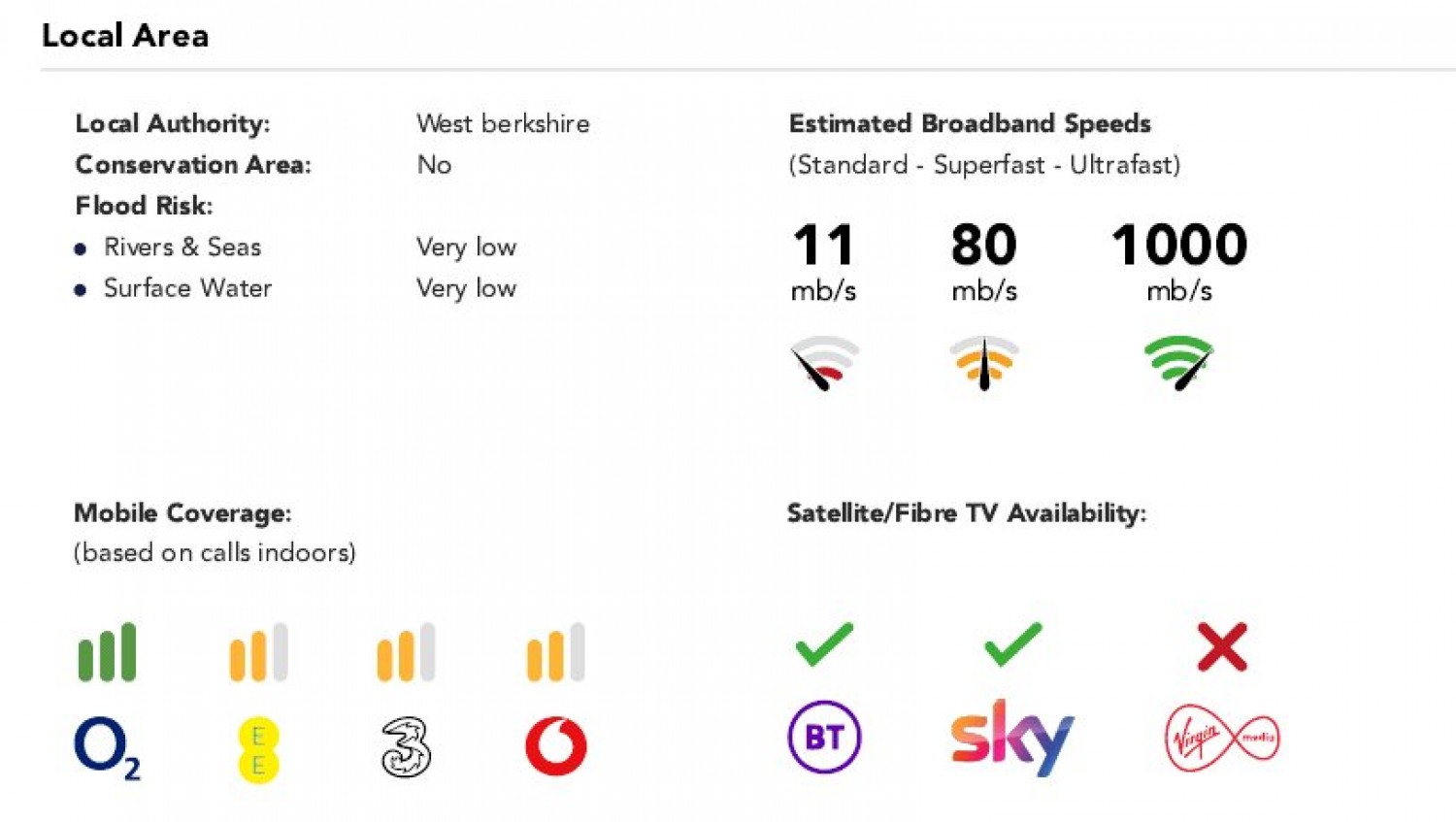
Task: Select the Sky logo
Action: pyautogui.click(x=1012, y=738)
